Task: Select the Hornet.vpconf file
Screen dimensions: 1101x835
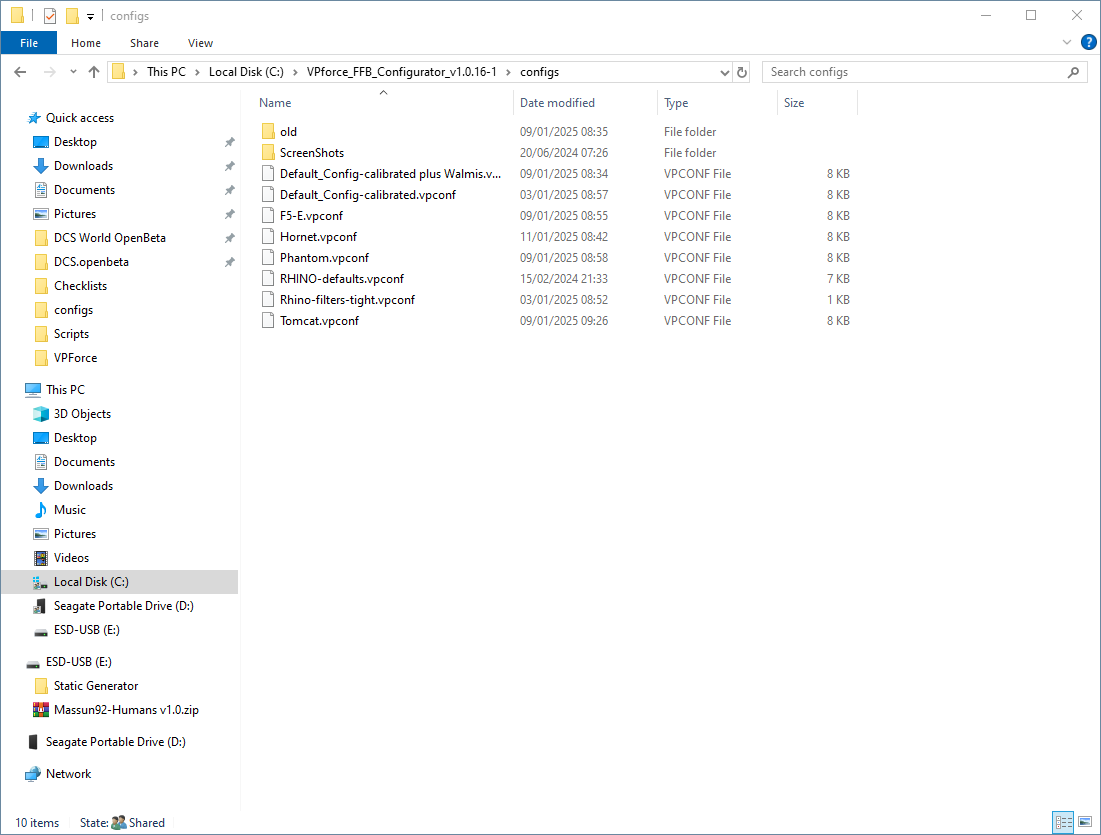Action: (x=320, y=236)
